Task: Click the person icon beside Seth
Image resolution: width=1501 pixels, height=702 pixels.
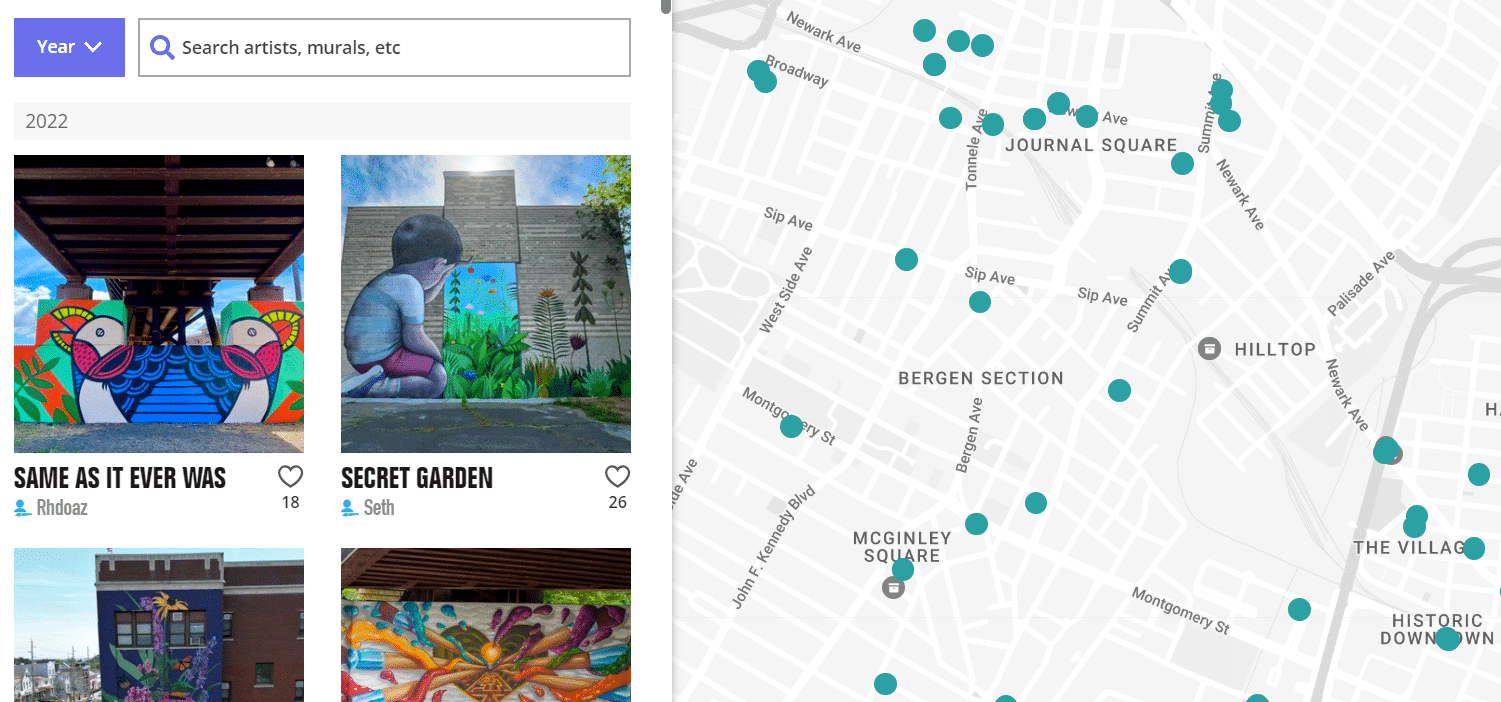Action: tap(350, 508)
